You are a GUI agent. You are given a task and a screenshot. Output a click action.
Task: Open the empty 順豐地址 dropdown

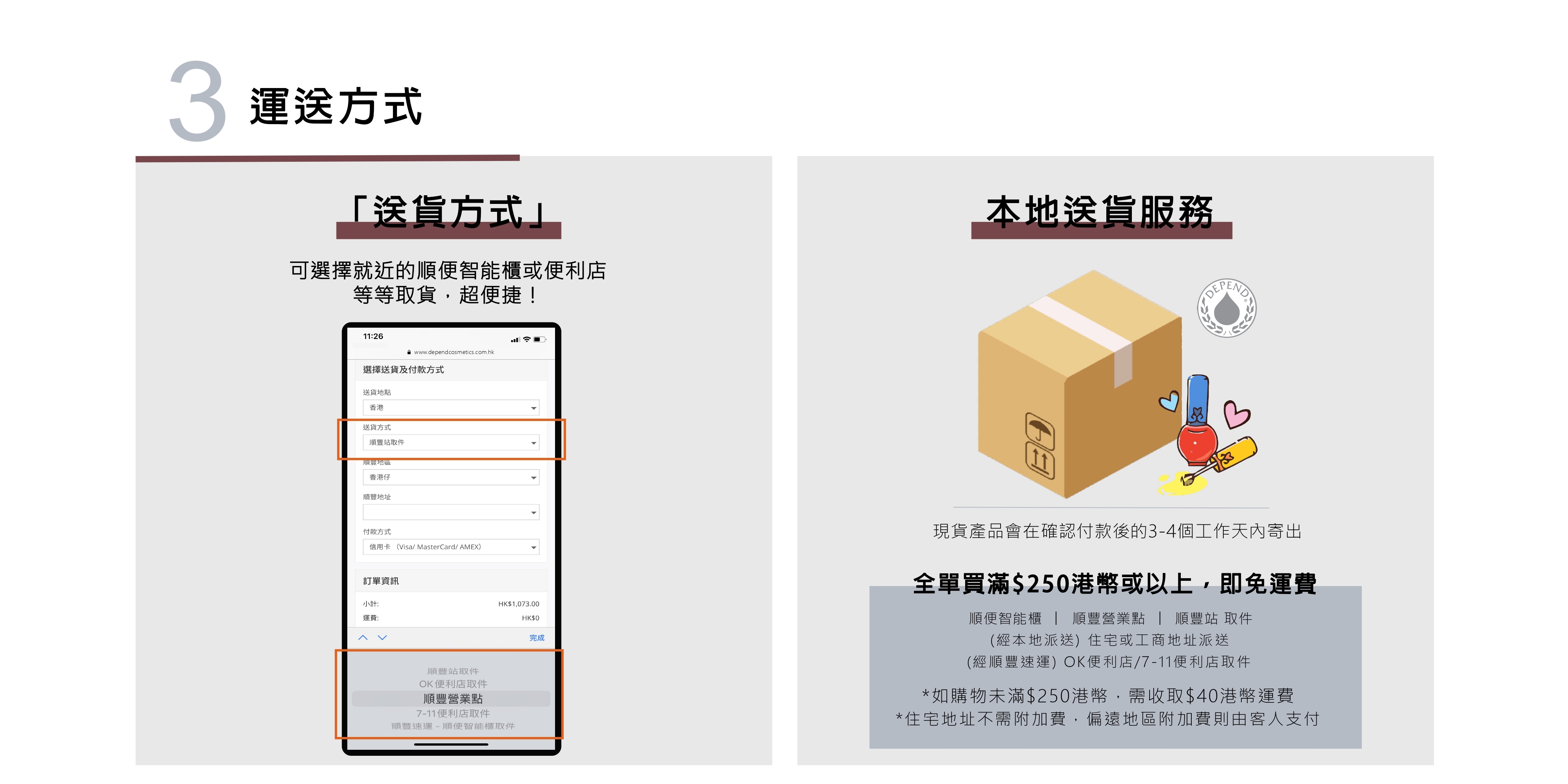tap(451, 512)
